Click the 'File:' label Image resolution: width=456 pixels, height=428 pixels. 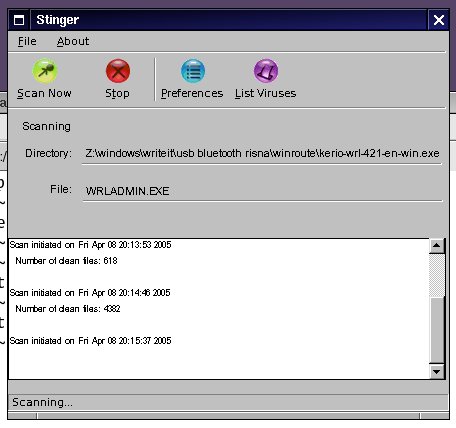click(x=61, y=189)
